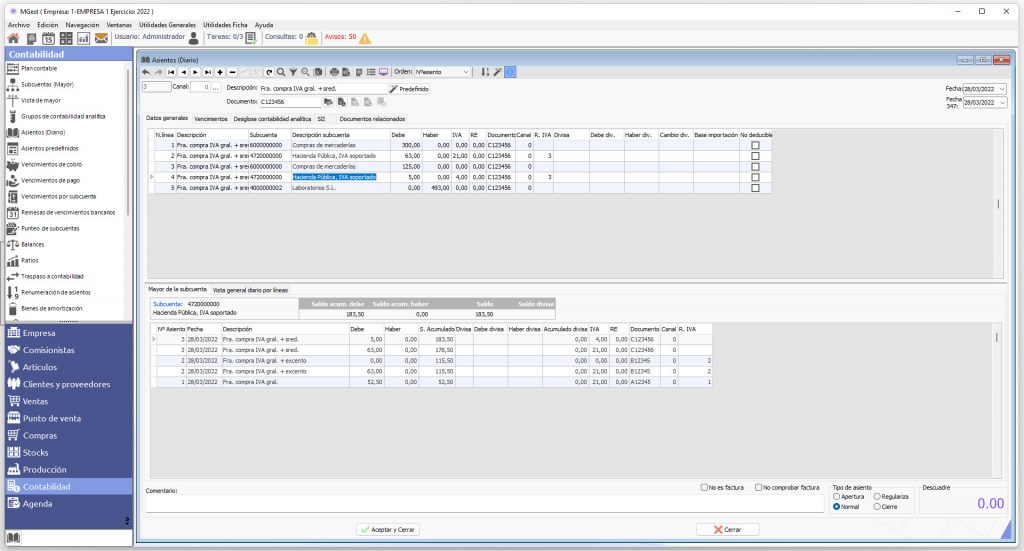Open the Ayuda menu
Image resolution: width=1024 pixels, height=551 pixels.
point(264,25)
